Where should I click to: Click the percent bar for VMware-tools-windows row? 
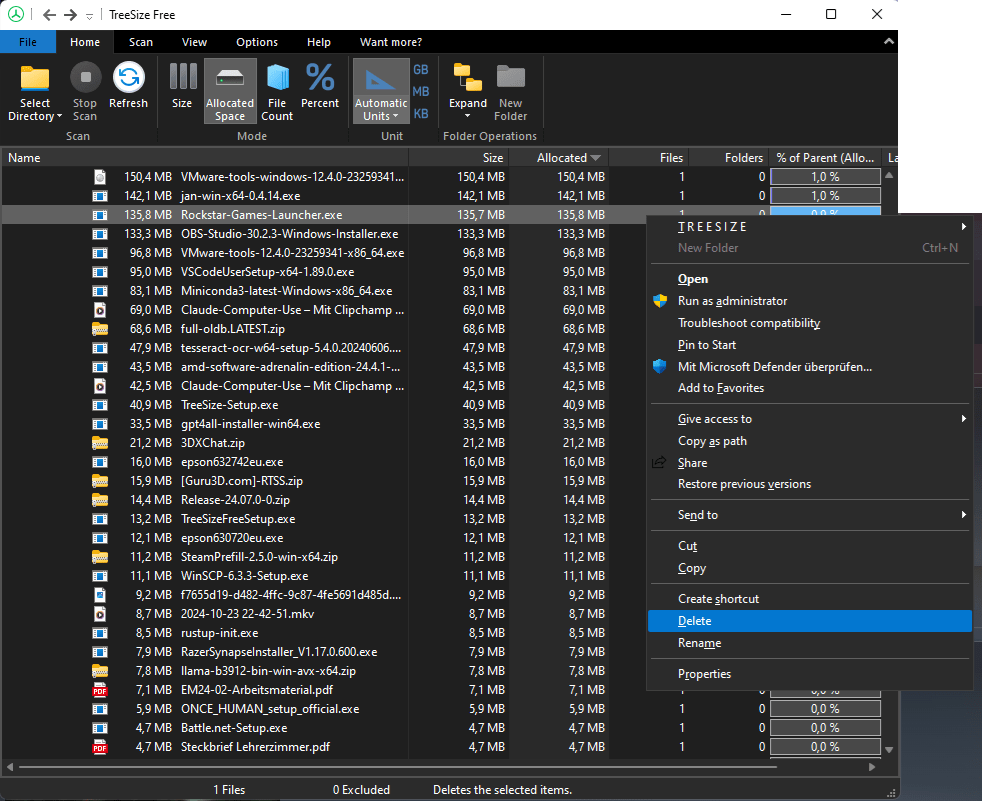[825, 177]
